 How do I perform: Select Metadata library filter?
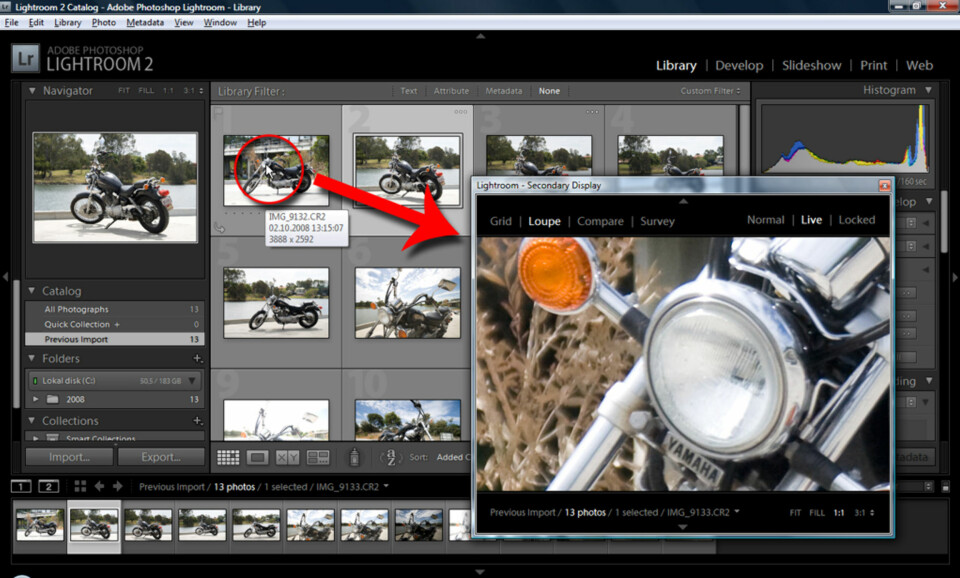tap(504, 91)
